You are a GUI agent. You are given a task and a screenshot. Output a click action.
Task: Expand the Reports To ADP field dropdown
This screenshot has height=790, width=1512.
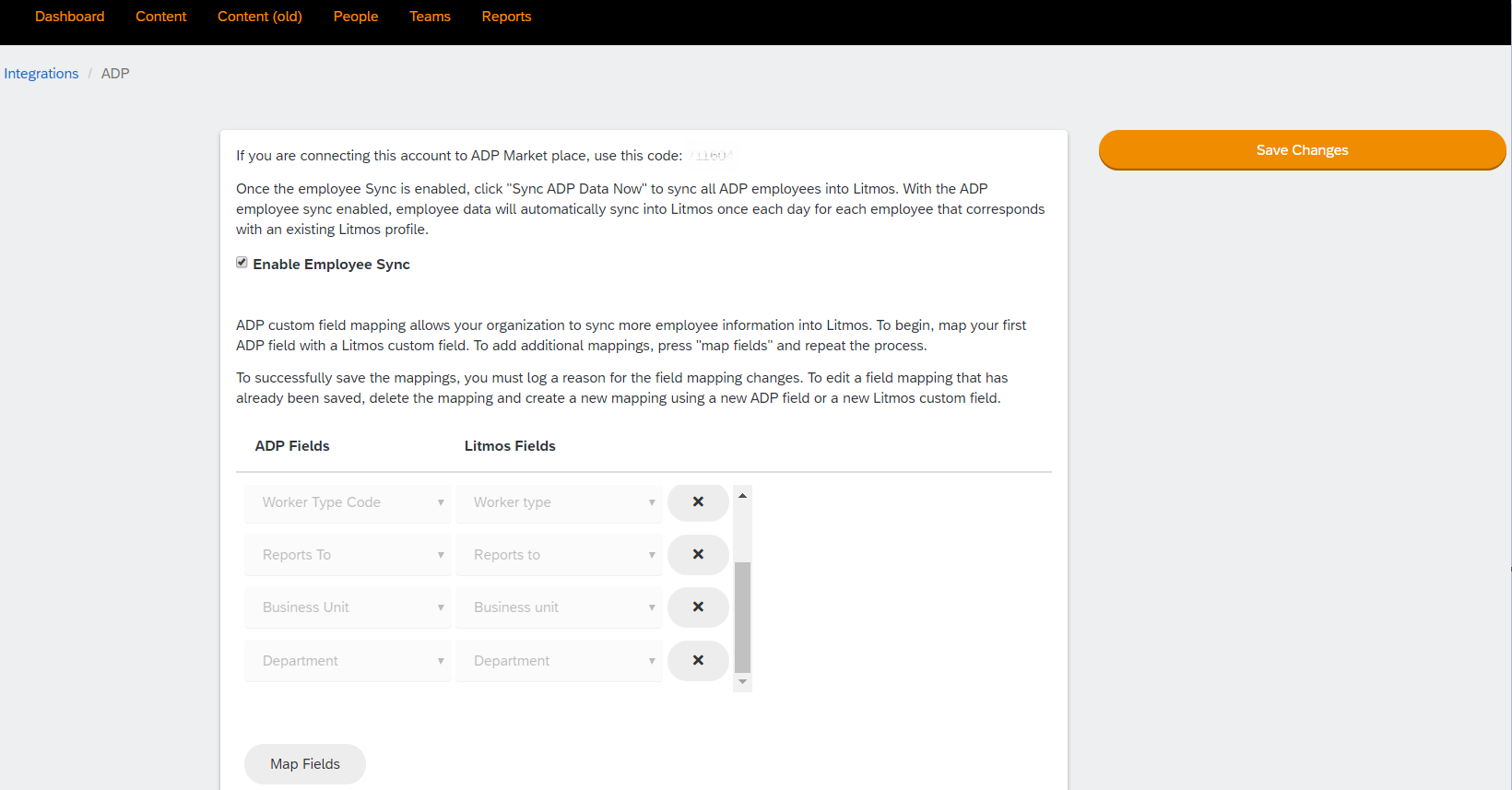[348, 555]
